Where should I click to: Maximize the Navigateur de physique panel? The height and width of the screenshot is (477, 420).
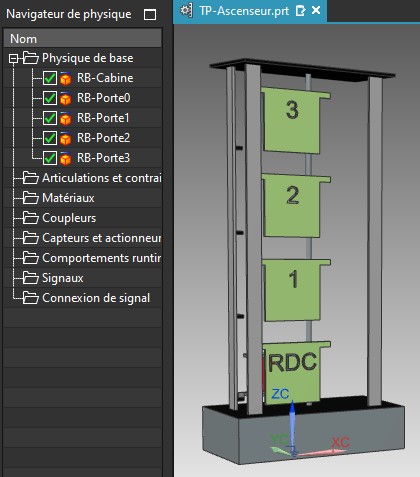[150, 15]
